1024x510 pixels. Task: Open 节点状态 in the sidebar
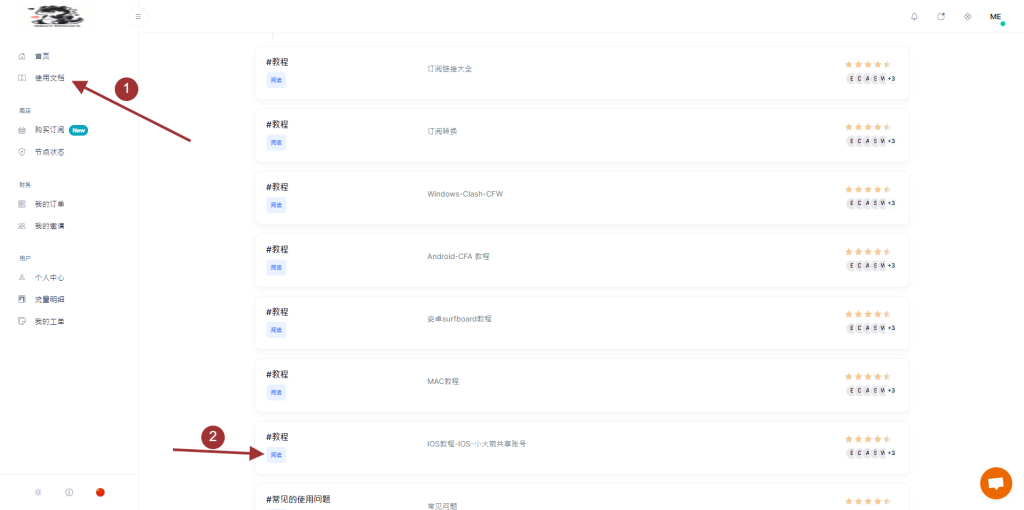click(49, 152)
